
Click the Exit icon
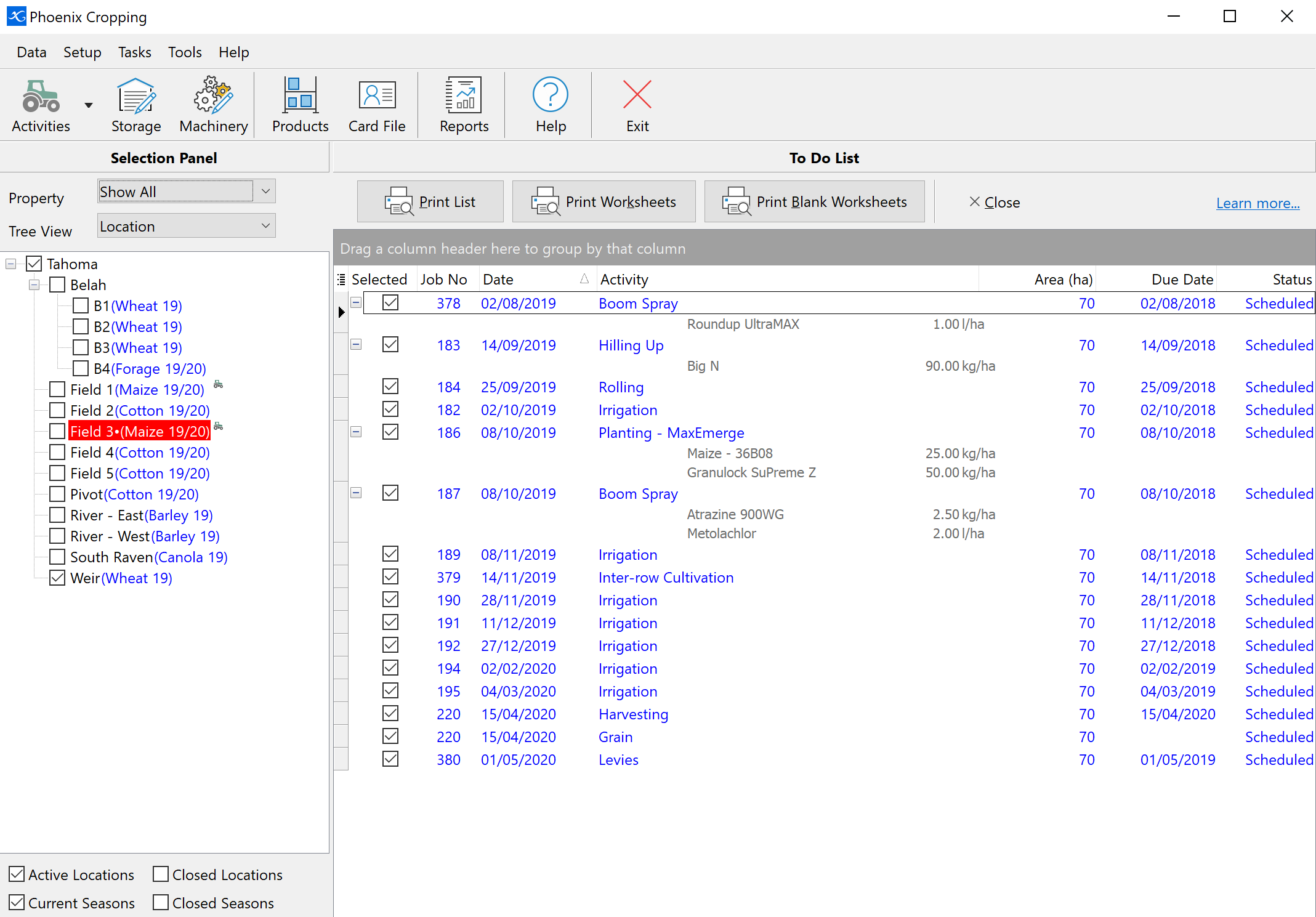pos(638,103)
